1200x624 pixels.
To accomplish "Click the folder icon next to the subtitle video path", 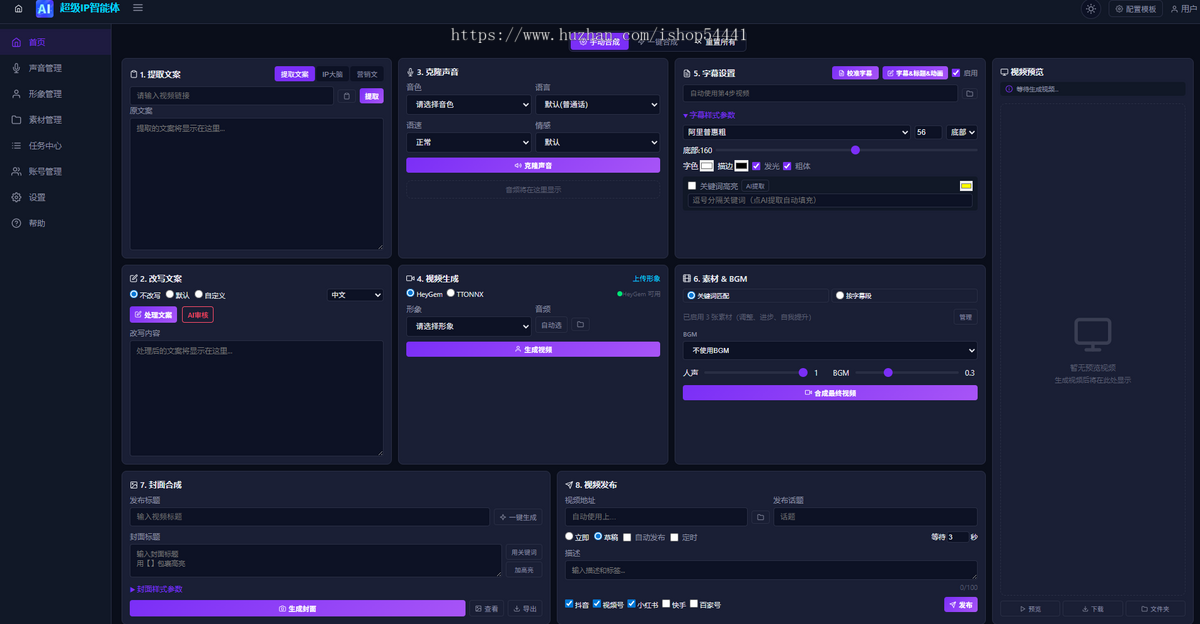I will 969,93.
